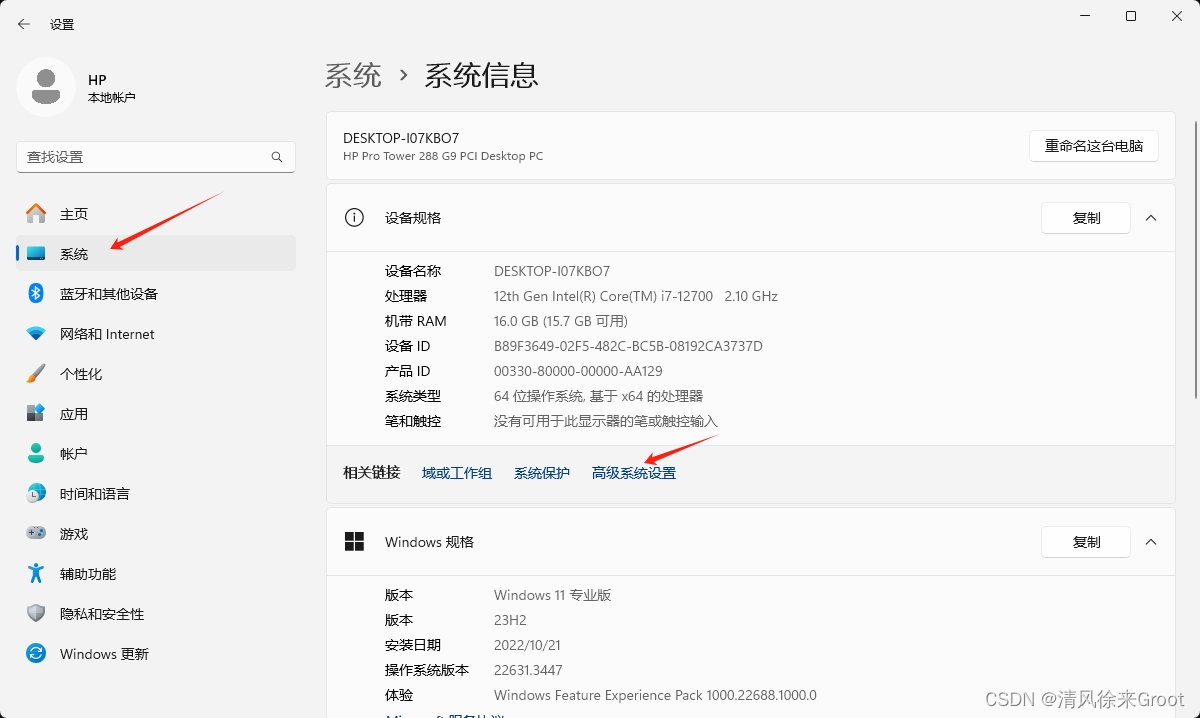Collapse the Windows 规格 section chevron
Viewport: 1200px width, 718px height.
(x=1151, y=542)
